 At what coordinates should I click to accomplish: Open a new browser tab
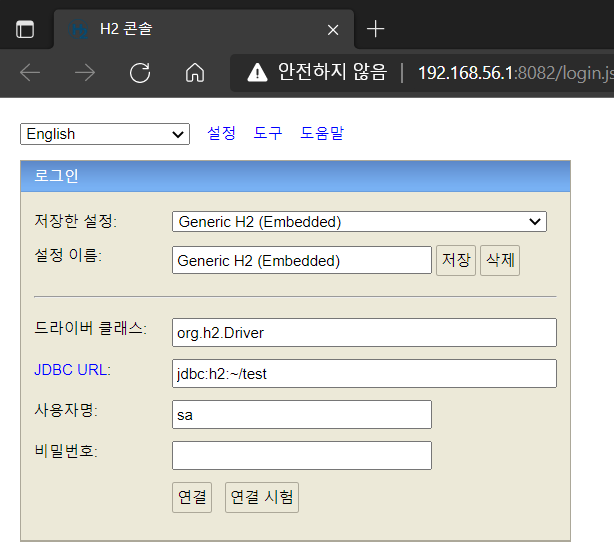click(x=375, y=29)
